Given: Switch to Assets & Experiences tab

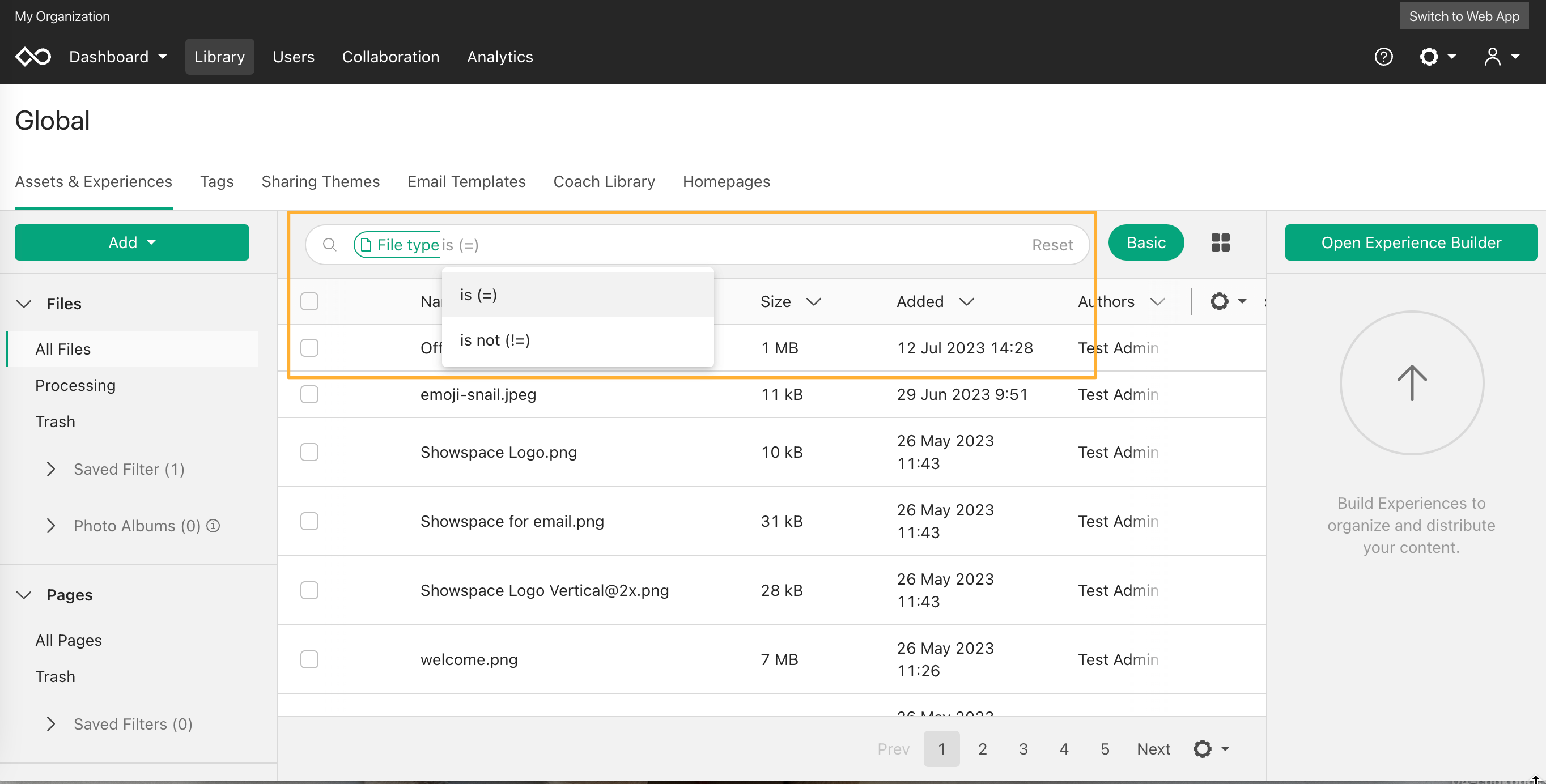Looking at the screenshot, I should pyautogui.click(x=94, y=181).
